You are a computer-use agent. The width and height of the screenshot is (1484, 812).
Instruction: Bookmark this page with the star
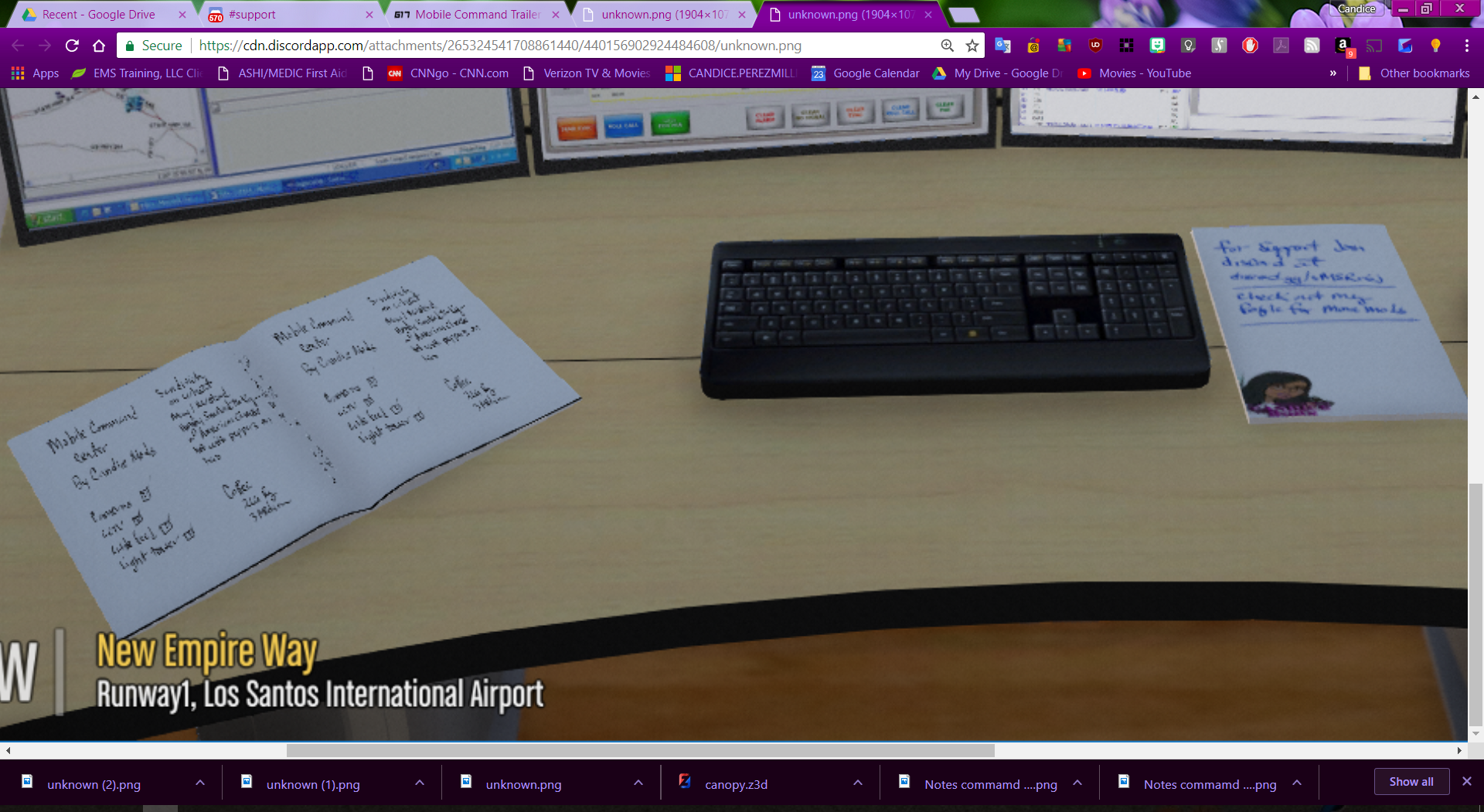click(x=972, y=46)
